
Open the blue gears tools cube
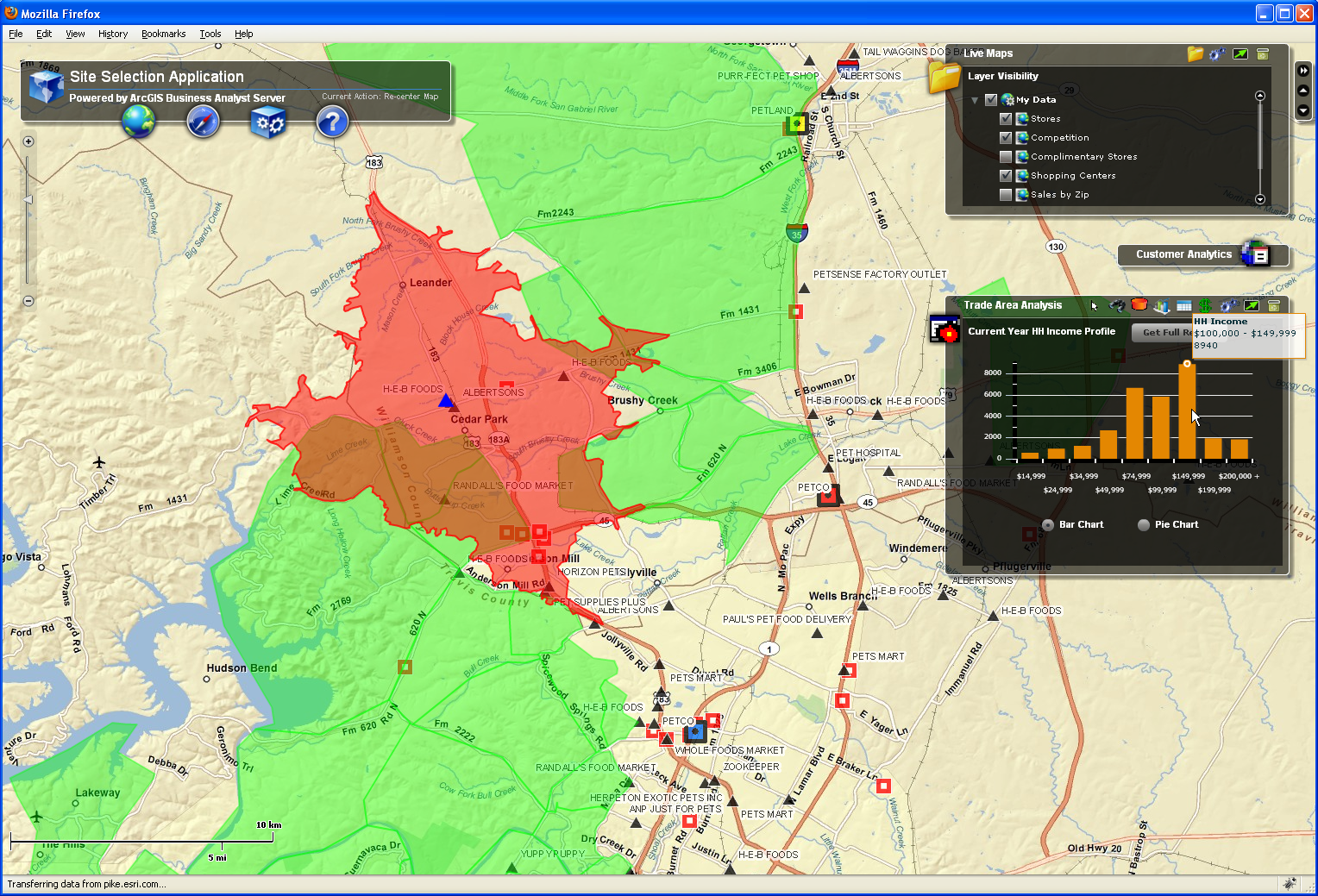pos(267,122)
